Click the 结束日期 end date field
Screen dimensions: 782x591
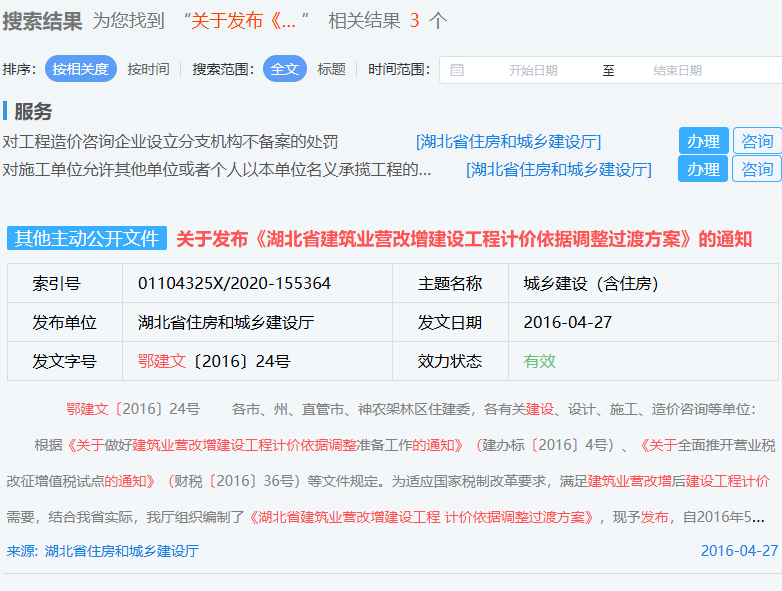click(x=677, y=70)
